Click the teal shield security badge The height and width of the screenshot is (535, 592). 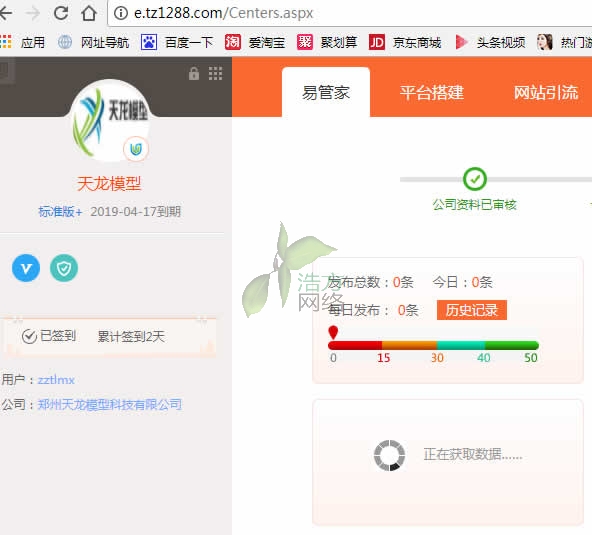click(64, 268)
